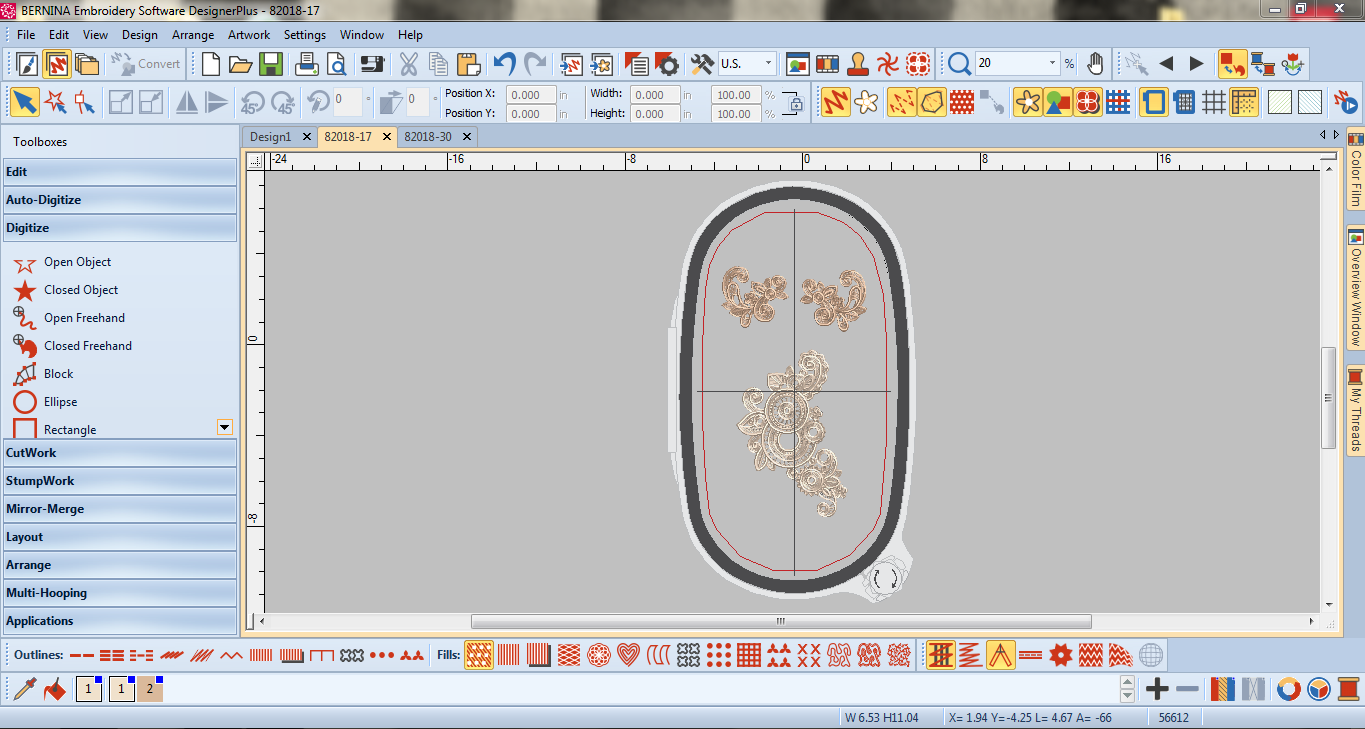This screenshot has height=729, width=1365.
Task: Open the My Threads panel
Action: [1355, 410]
